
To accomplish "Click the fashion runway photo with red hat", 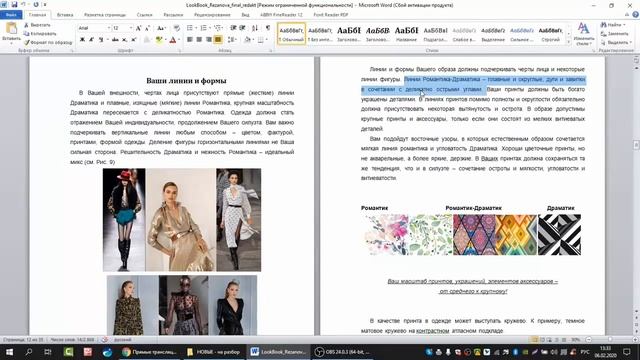I will coord(124,220).
